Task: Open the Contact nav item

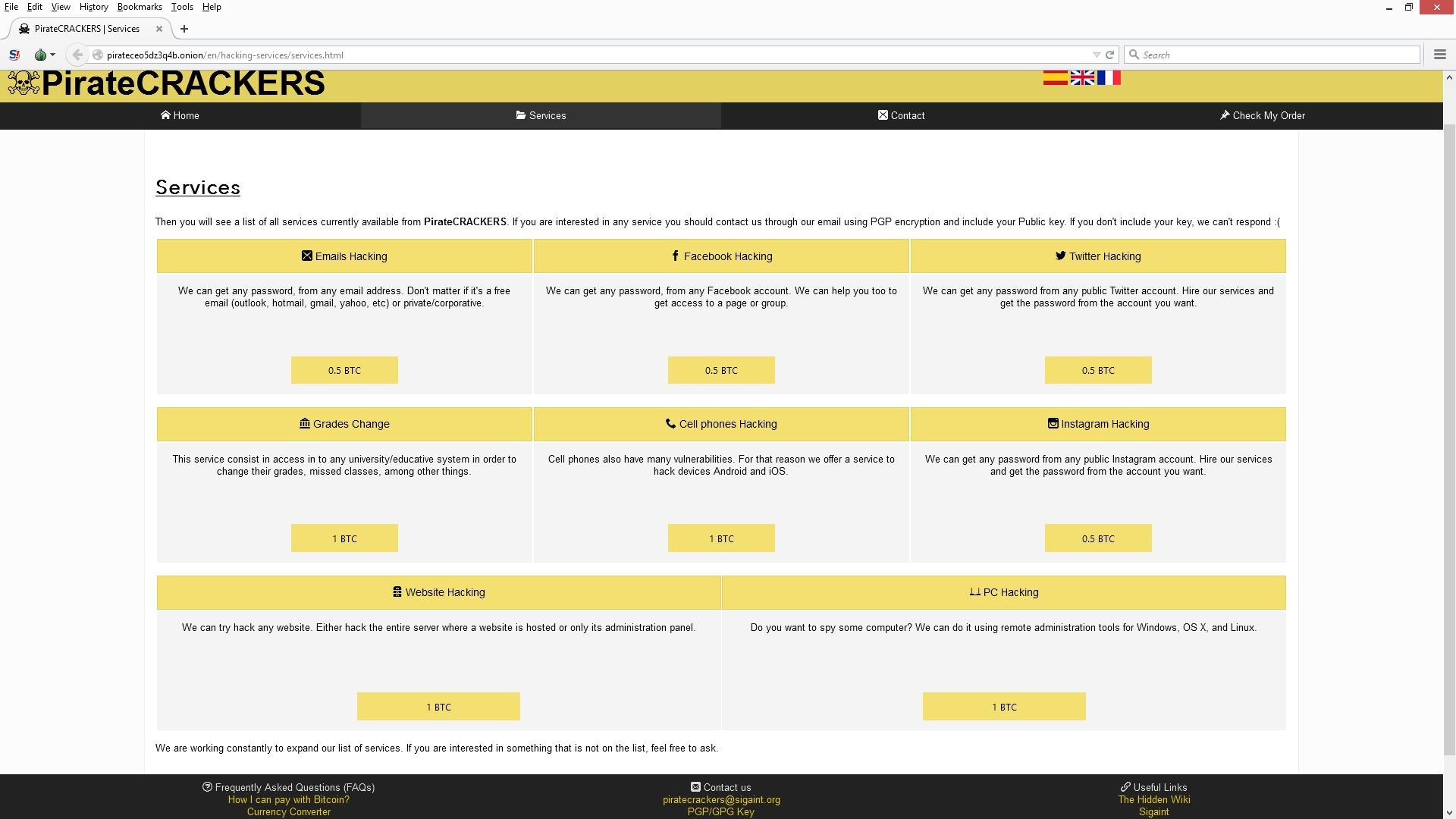Action: (x=901, y=115)
